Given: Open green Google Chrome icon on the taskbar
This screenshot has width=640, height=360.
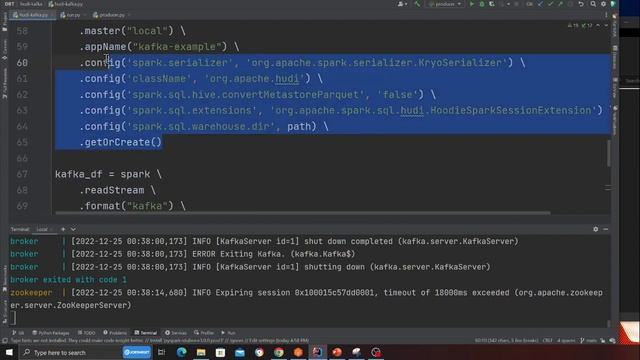Looking at the screenshot, I should coord(279,352).
